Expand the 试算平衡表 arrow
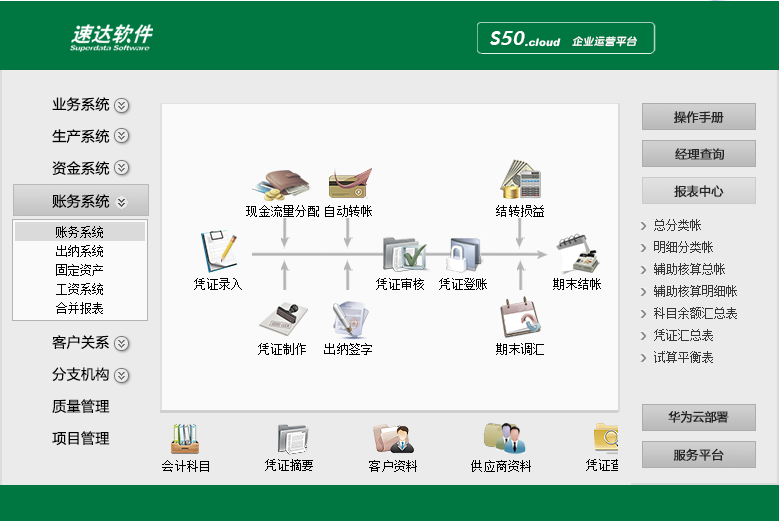The image size is (780, 522). 644,358
